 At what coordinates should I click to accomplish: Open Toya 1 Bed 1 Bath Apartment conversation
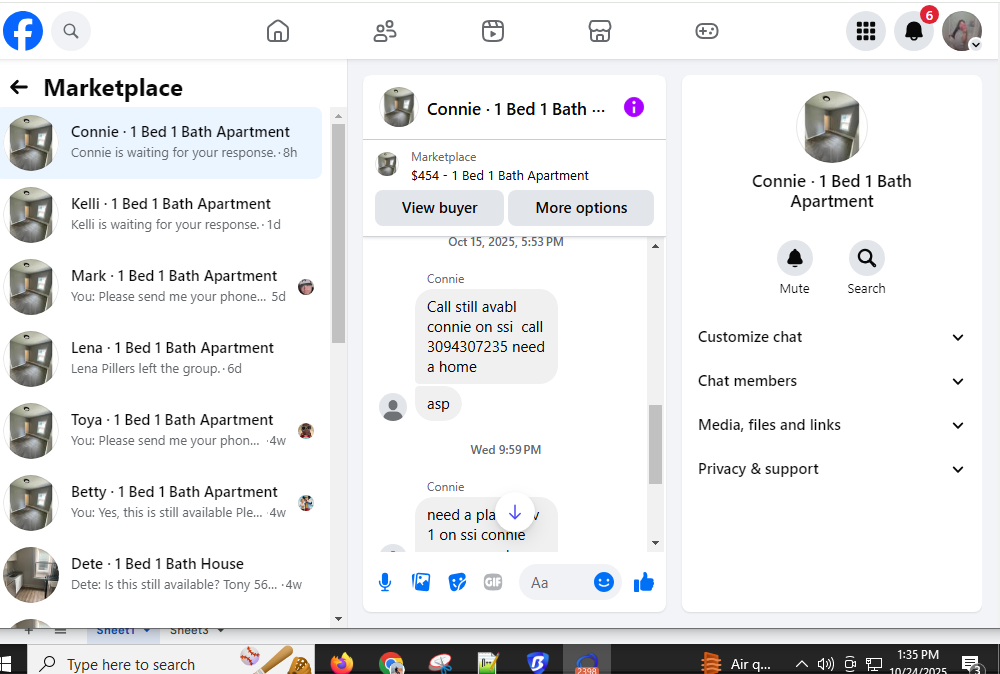(161, 431)
